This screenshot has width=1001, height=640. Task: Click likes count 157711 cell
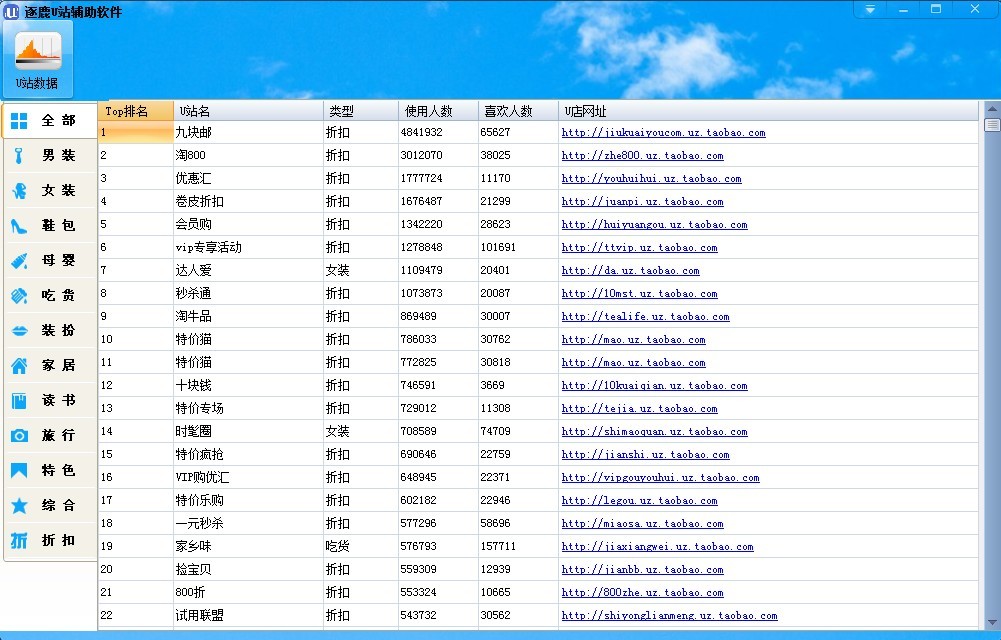point(518,546)
